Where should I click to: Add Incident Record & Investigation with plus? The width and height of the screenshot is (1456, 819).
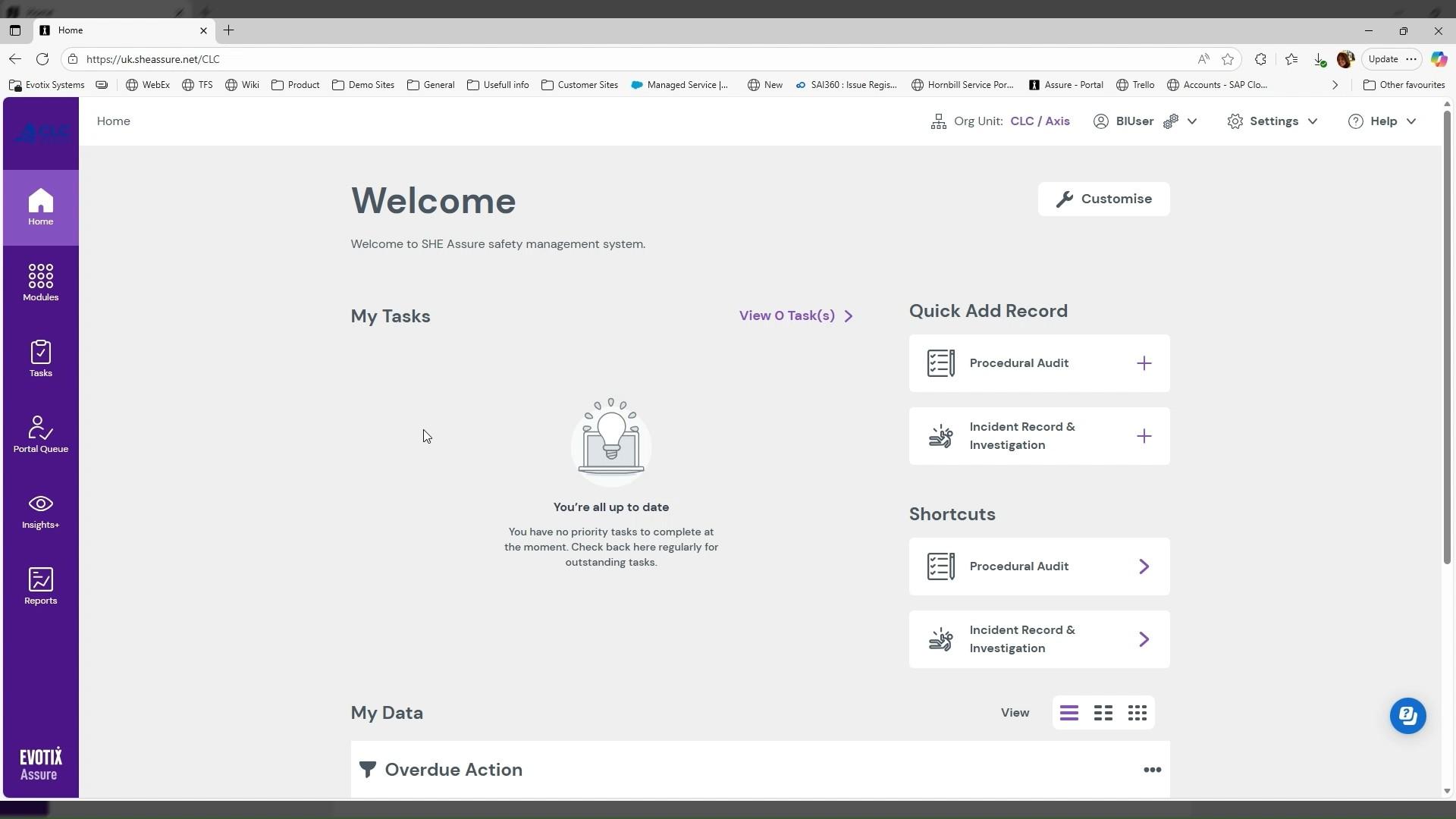[1144, 436]
